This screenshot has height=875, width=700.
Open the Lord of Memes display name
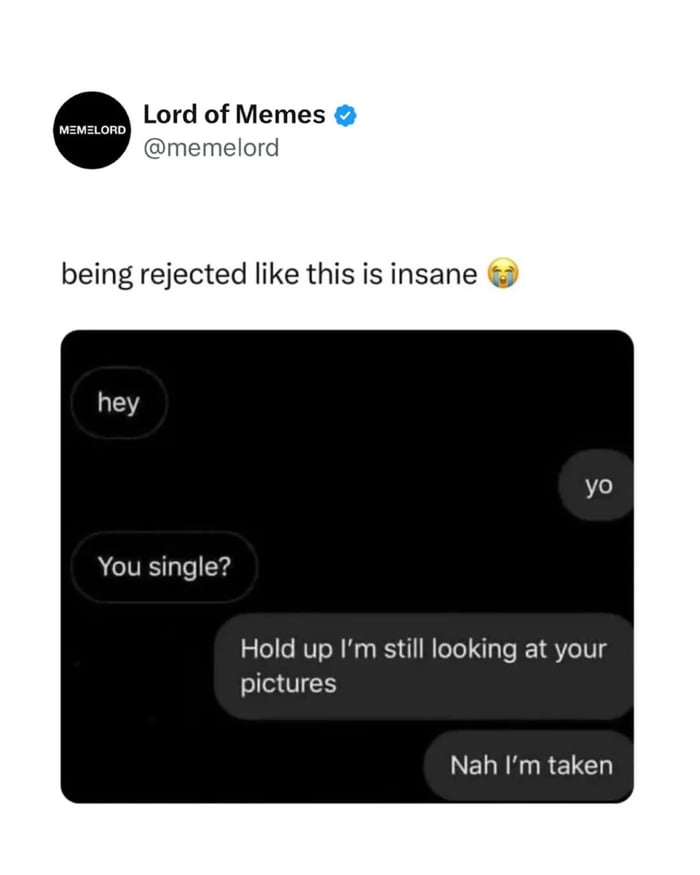pyautogui.click(x=234, y=115)
